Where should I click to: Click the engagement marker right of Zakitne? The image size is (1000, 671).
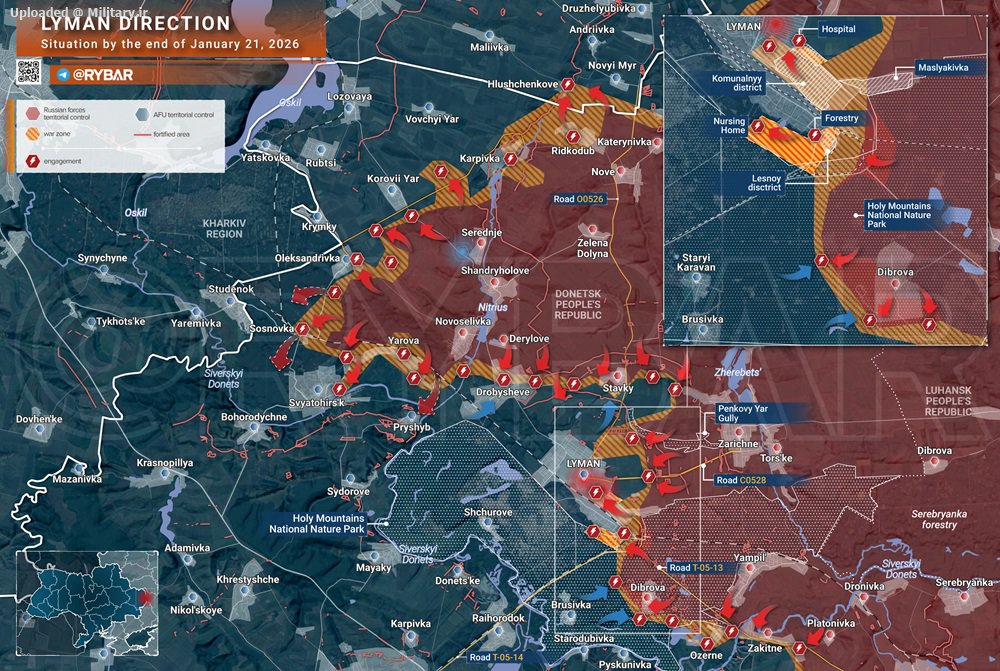tap(799, 648)
